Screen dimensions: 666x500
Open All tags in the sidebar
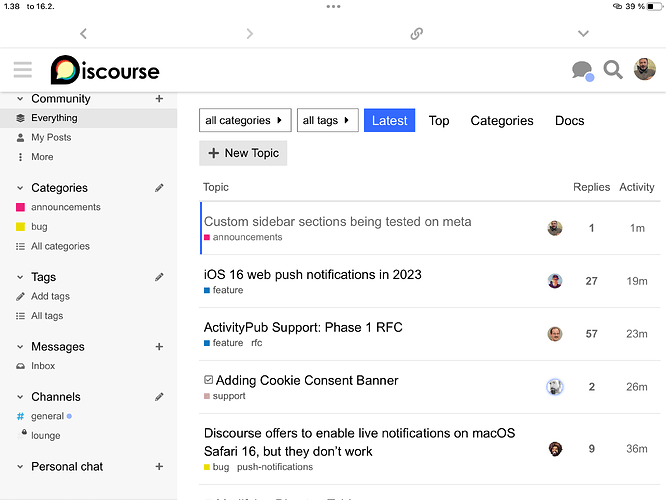pyautogui.click(x=47, y=316)
